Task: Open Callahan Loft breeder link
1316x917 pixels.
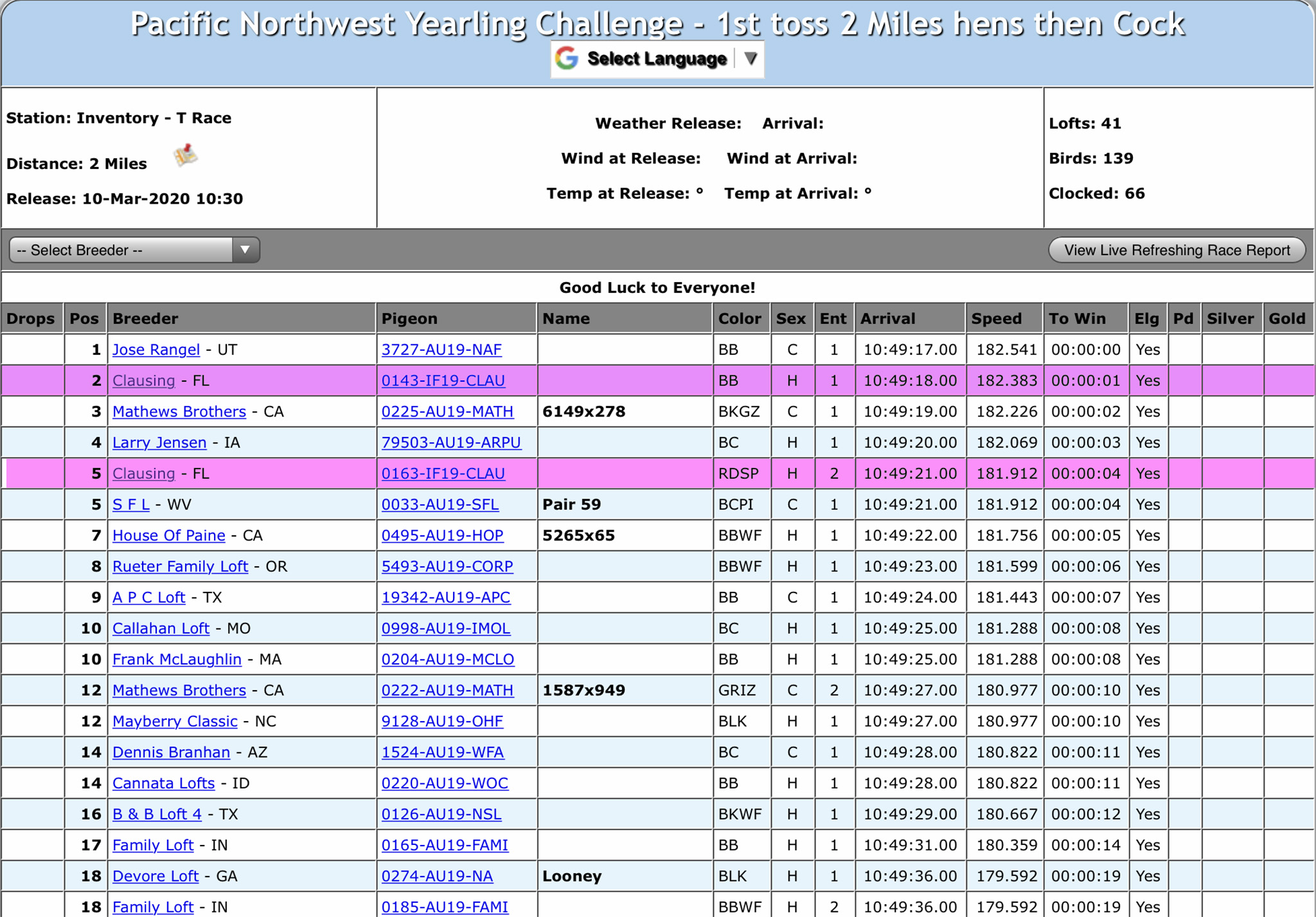Action: point(161,628)
